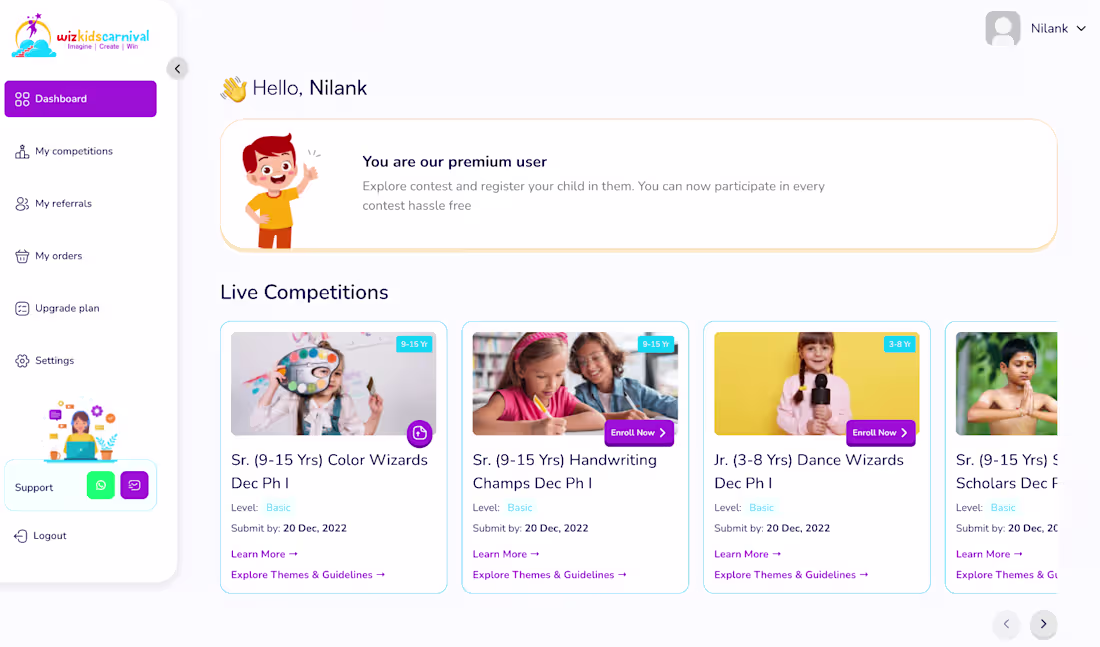Click the previous competitions left arrow
Viewport: 1100px width, 647px height.
coord(1006,624)
